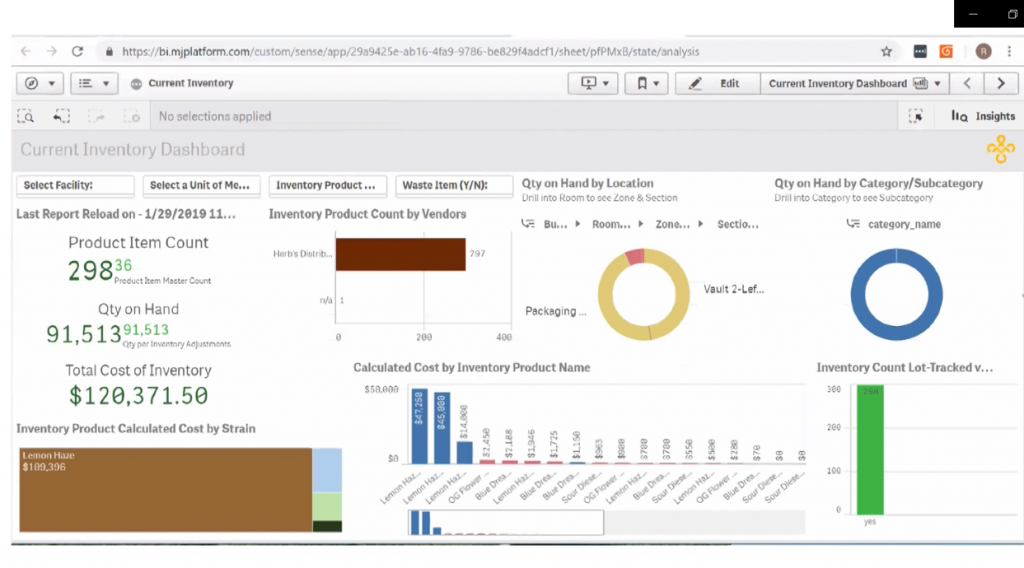The image size is (1024, 568).
Task: Open the navigation compass menu
Action: coord(40,84)
